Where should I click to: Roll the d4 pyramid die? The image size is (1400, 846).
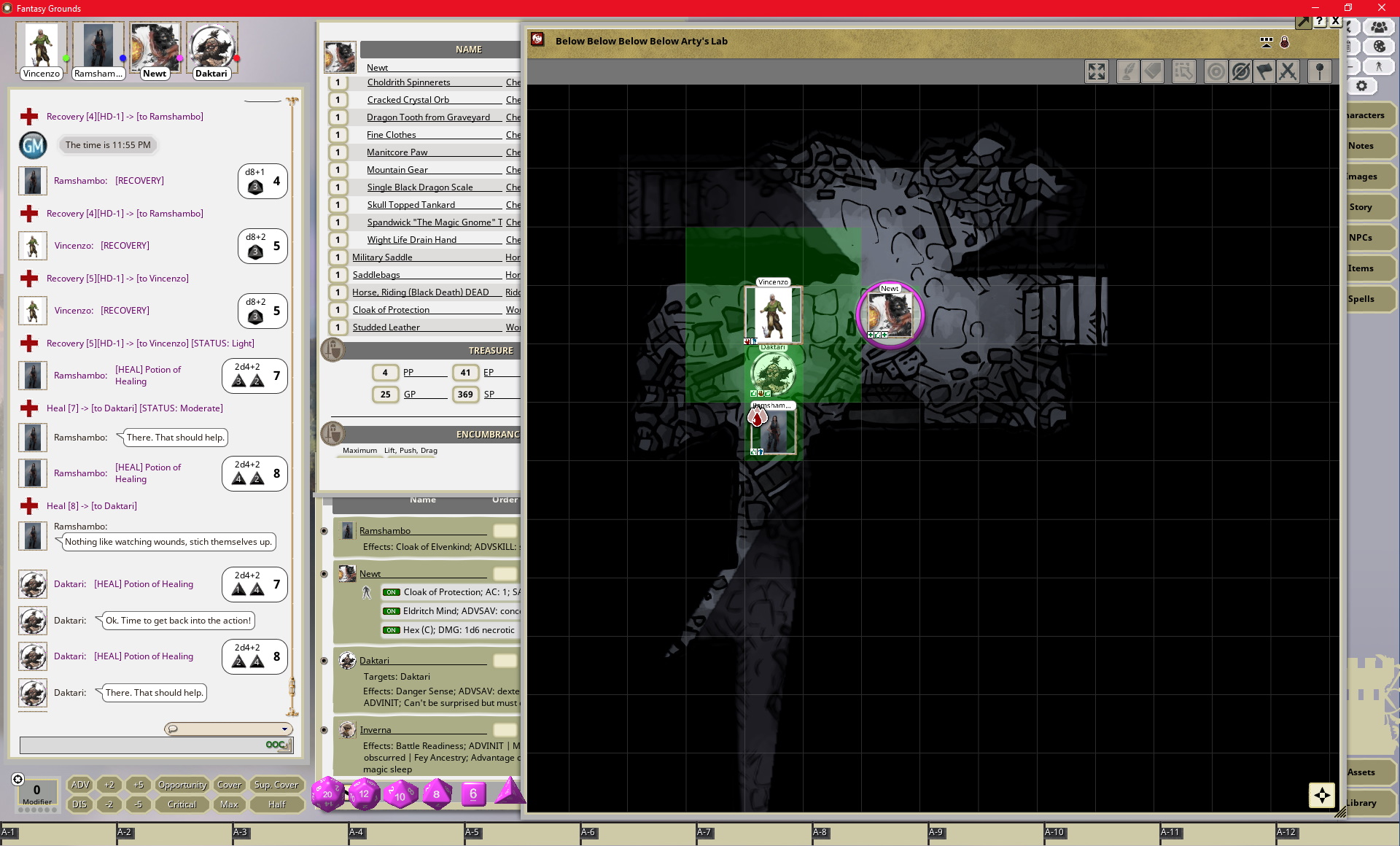pos(510,791)
